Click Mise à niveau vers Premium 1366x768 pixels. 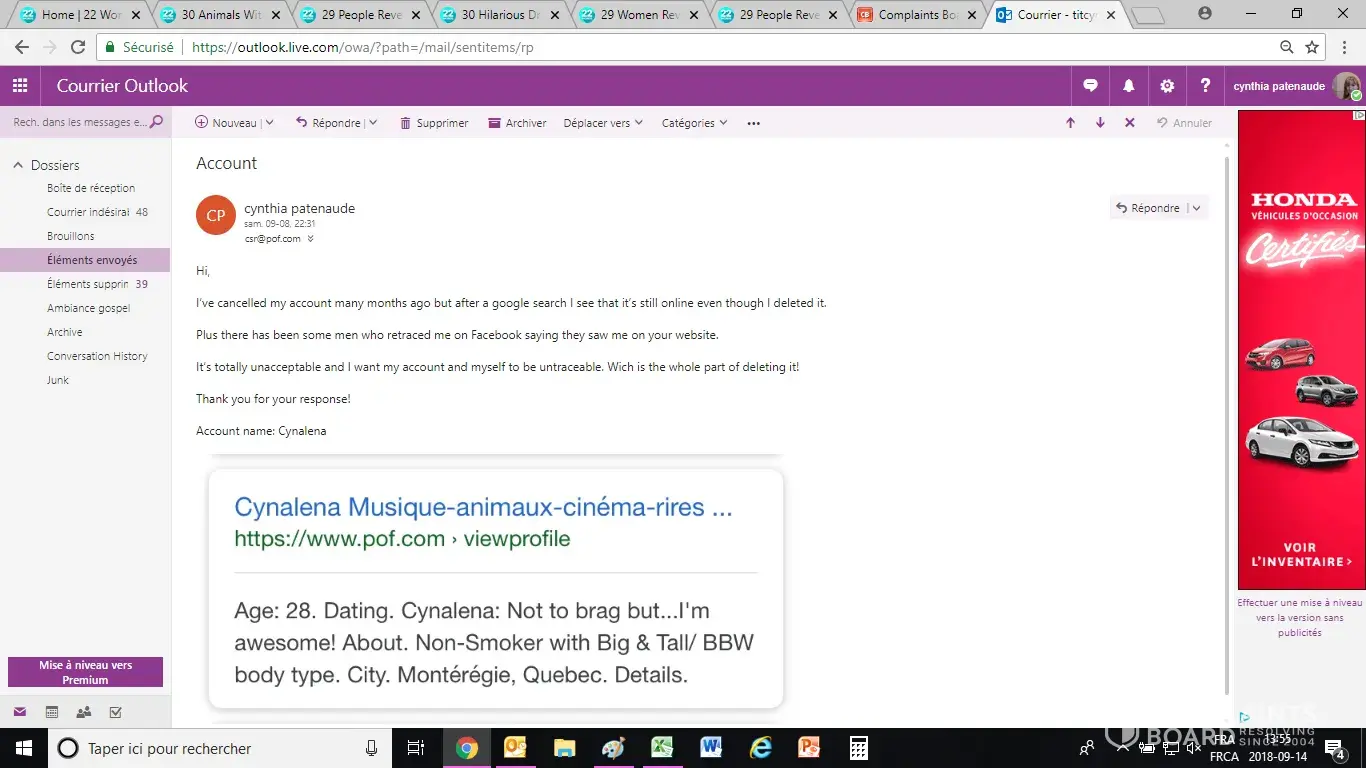[85, 672]
